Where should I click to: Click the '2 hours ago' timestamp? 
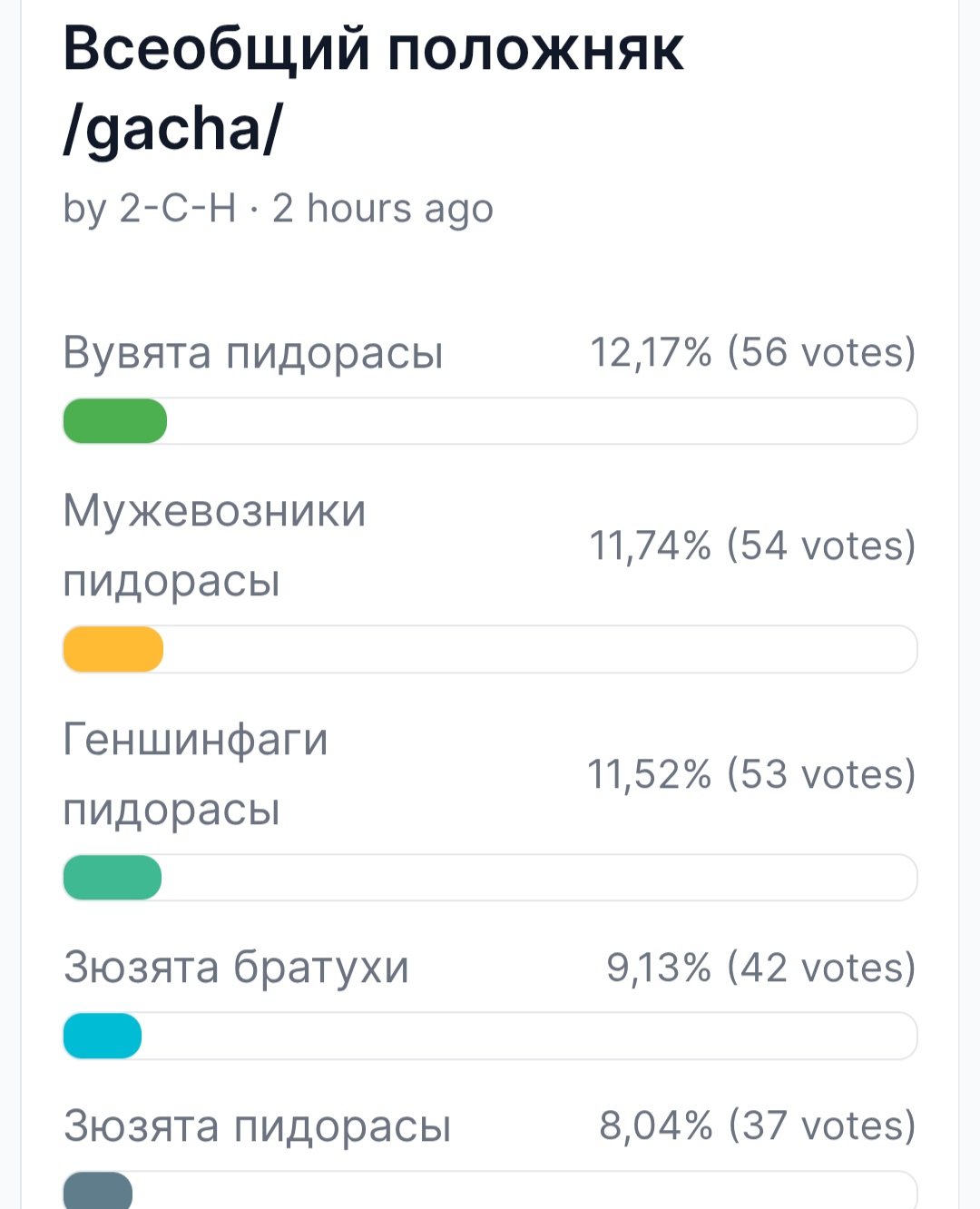click(x=383, y=209)
